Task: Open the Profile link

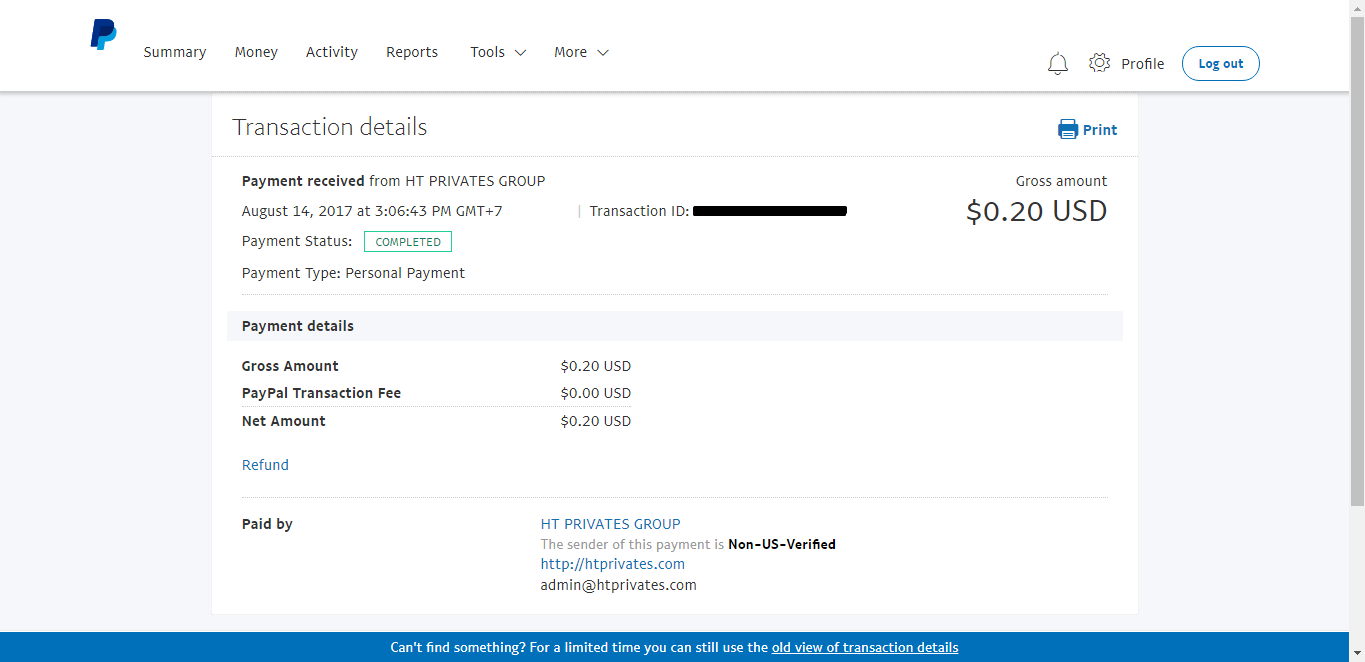Action: (1142, 64)
